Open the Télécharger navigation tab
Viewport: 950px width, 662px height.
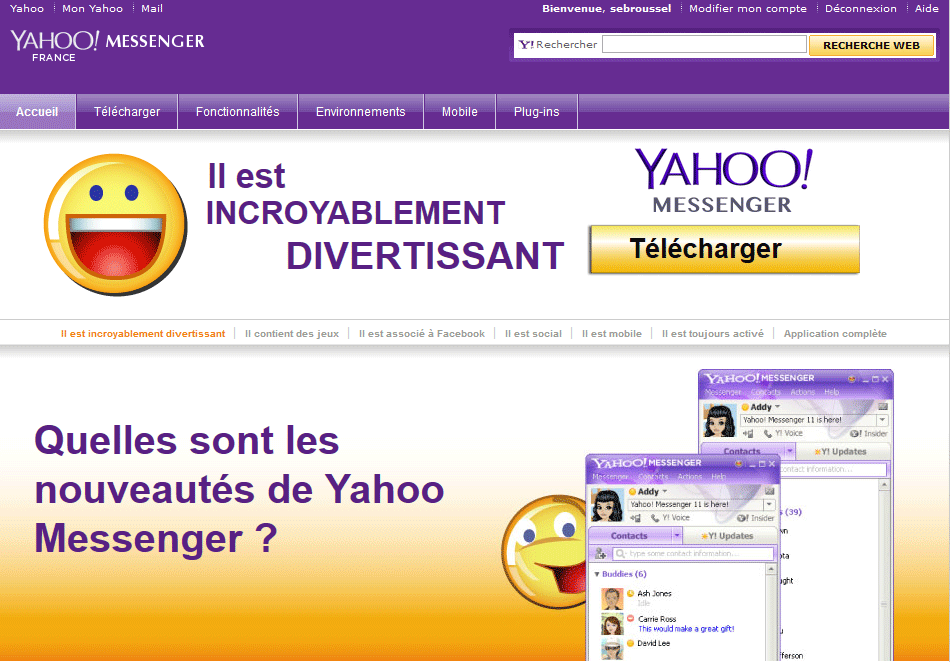(x=127, y=111)
